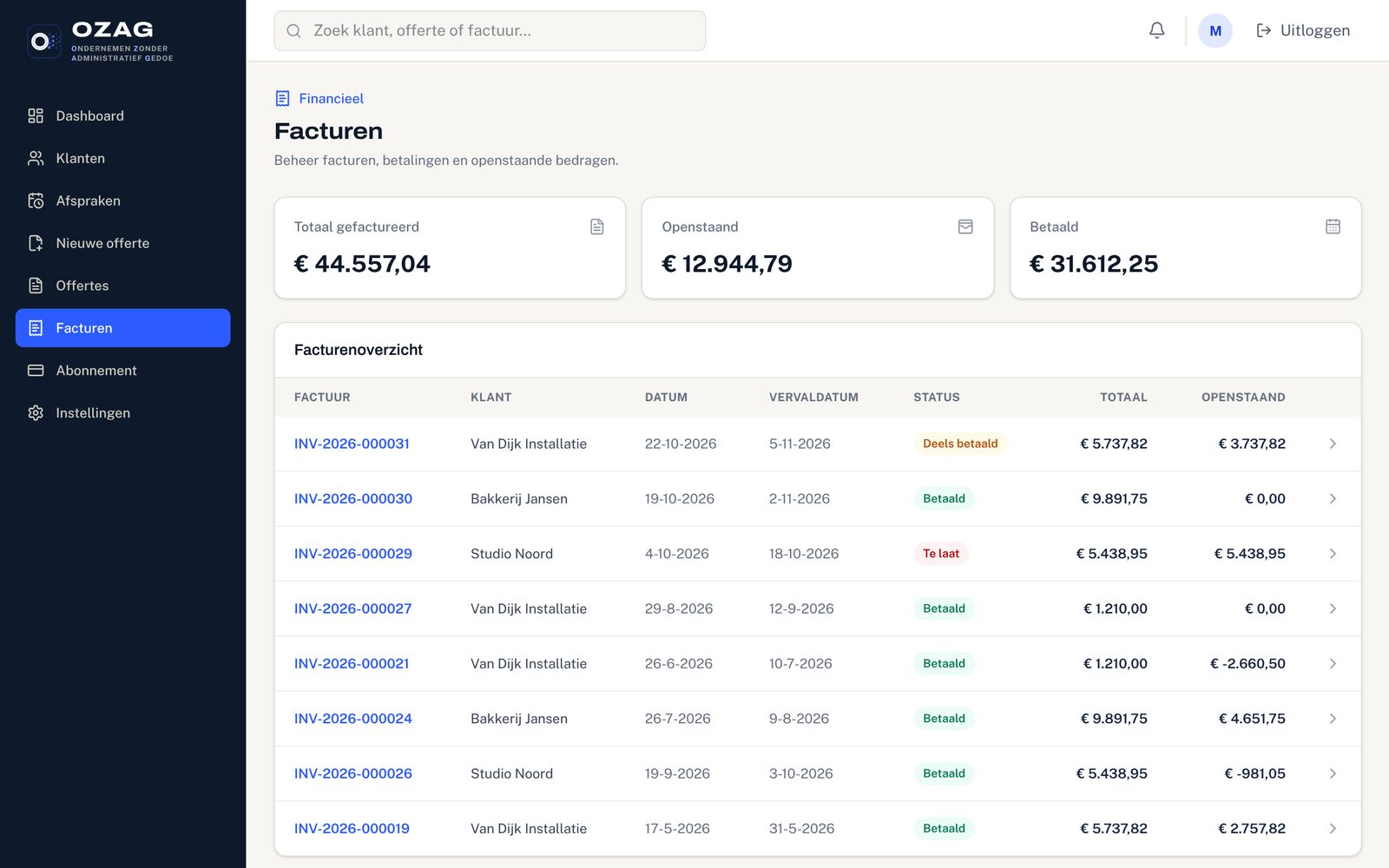The height and width of the screenshot is (868, 1389).
Task: Open notifications bell icon
Action: tap(1156, 30)
